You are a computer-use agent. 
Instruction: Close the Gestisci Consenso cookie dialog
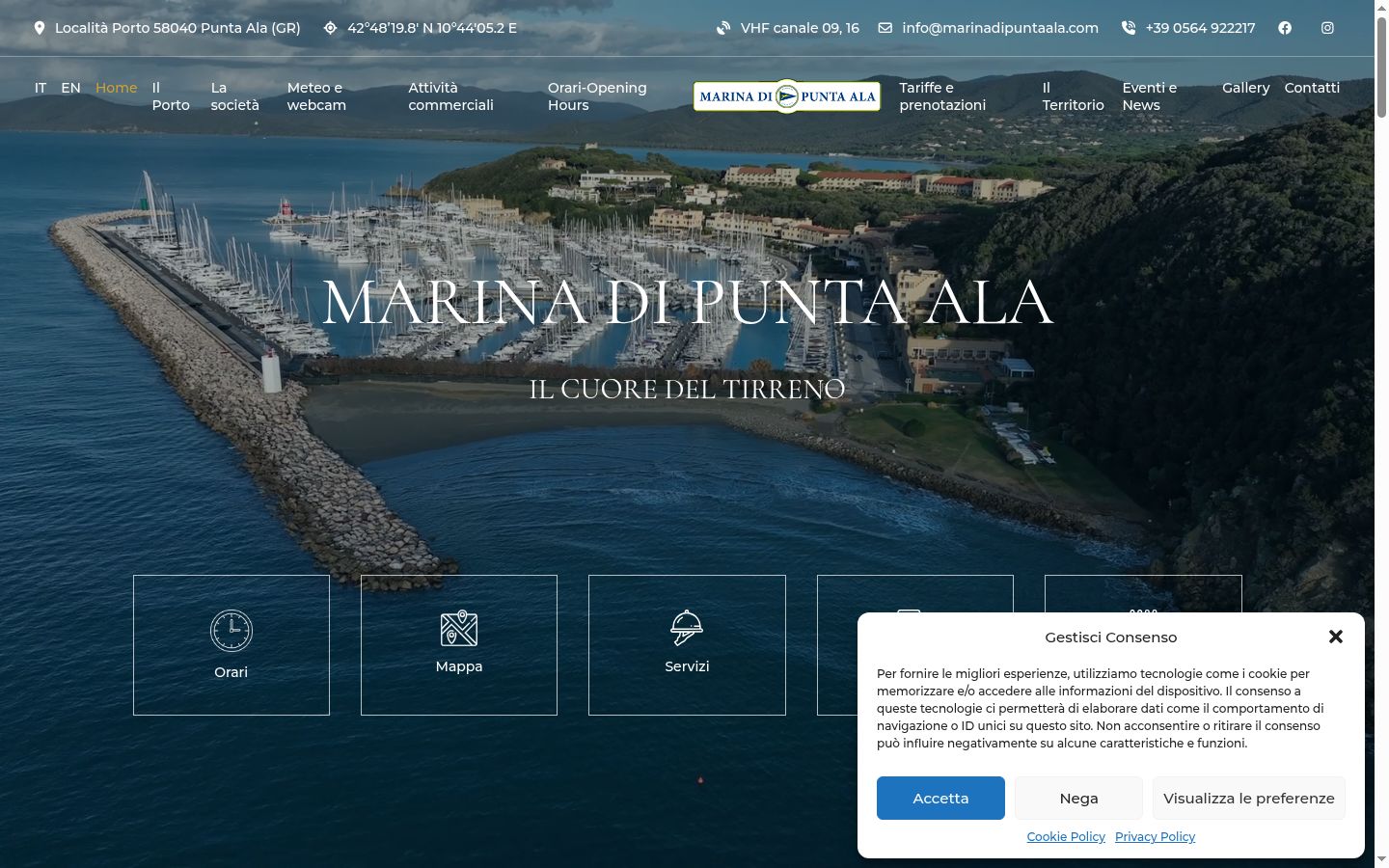pyautogui.click(x=1336, y=637)
